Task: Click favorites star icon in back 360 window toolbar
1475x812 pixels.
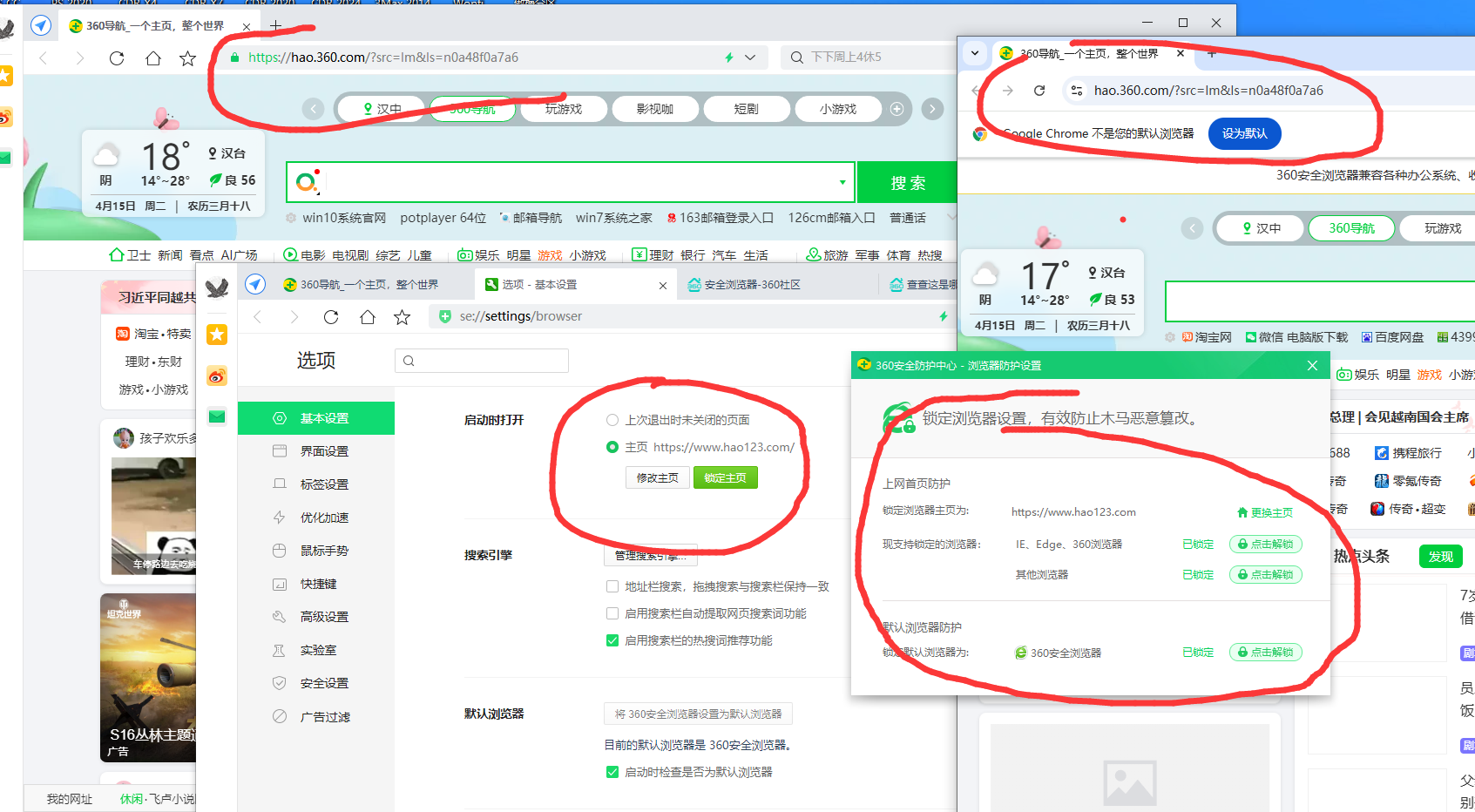Action: (x=187, y=58)
